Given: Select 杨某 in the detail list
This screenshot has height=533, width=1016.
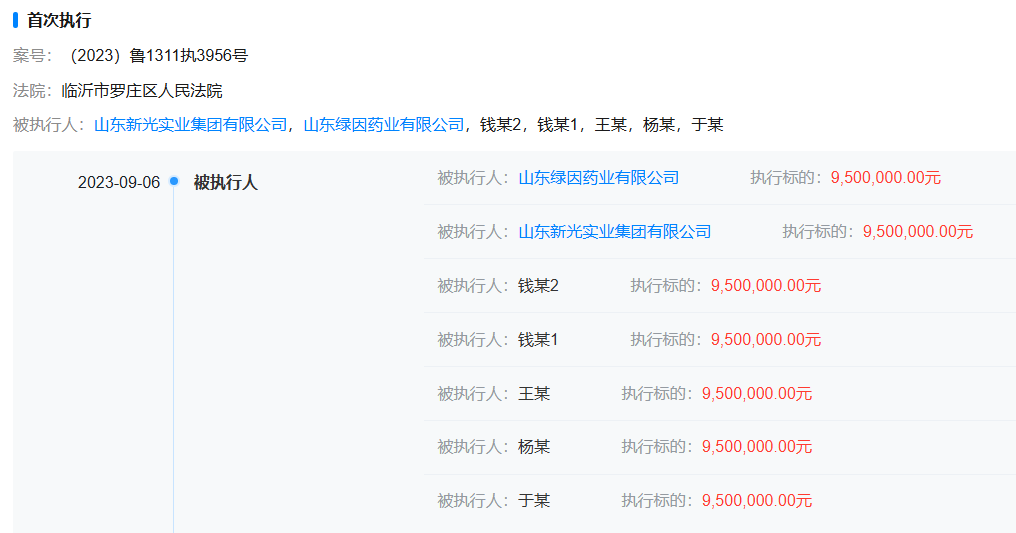Looking at the screenshot, I should [534, 447].
